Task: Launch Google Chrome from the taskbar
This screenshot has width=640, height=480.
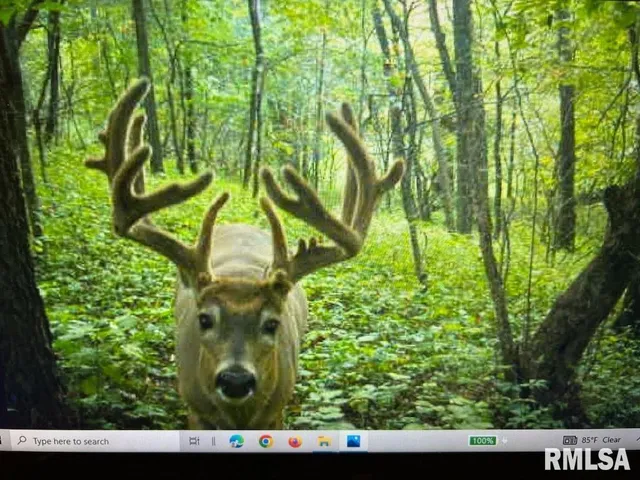Action: click(x=265, y=440)
